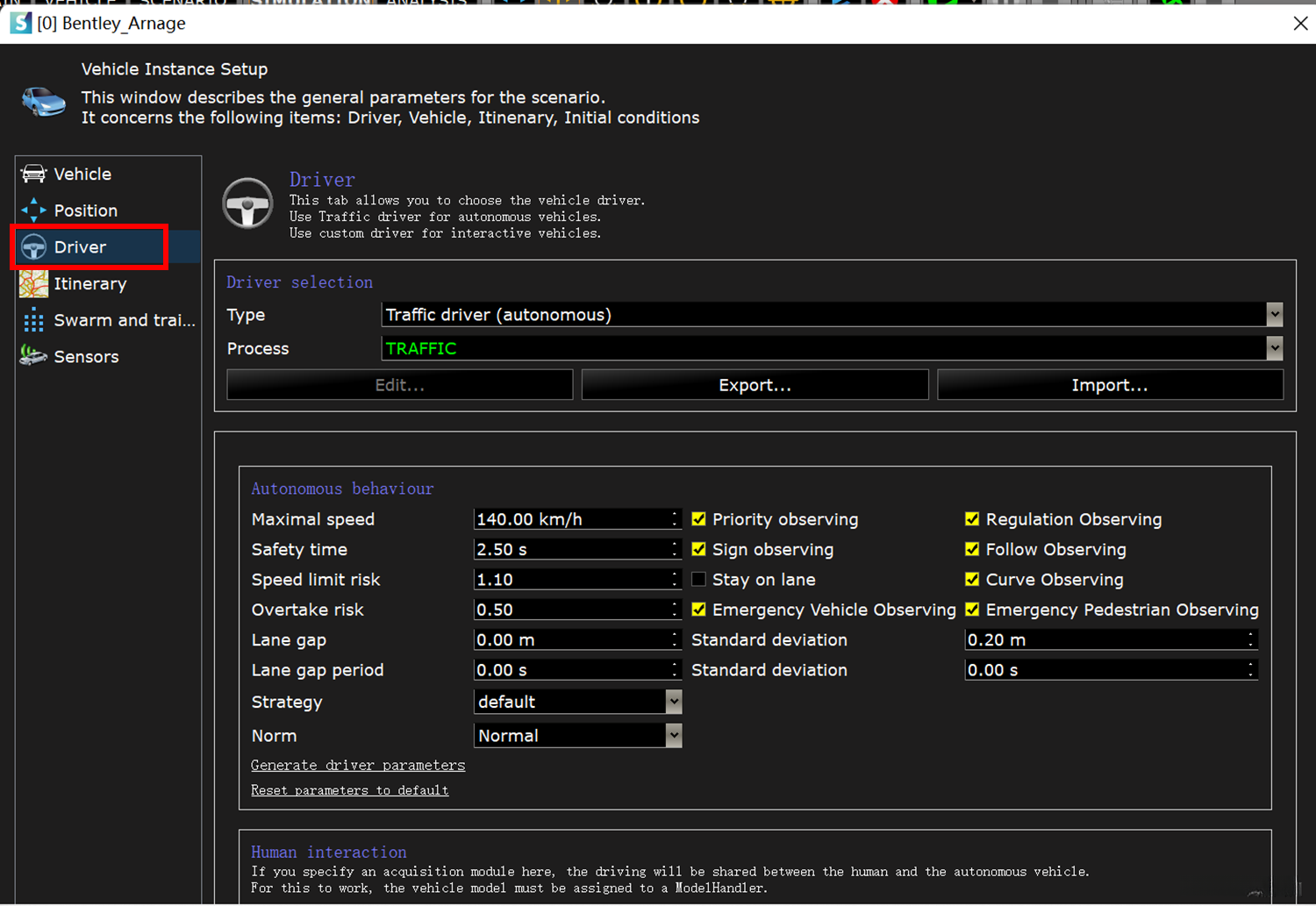The height and width of the screenshot is (906, 1316).
Task: Click the Overtake risk spinner arrows
Action: (x=675, y=610)
